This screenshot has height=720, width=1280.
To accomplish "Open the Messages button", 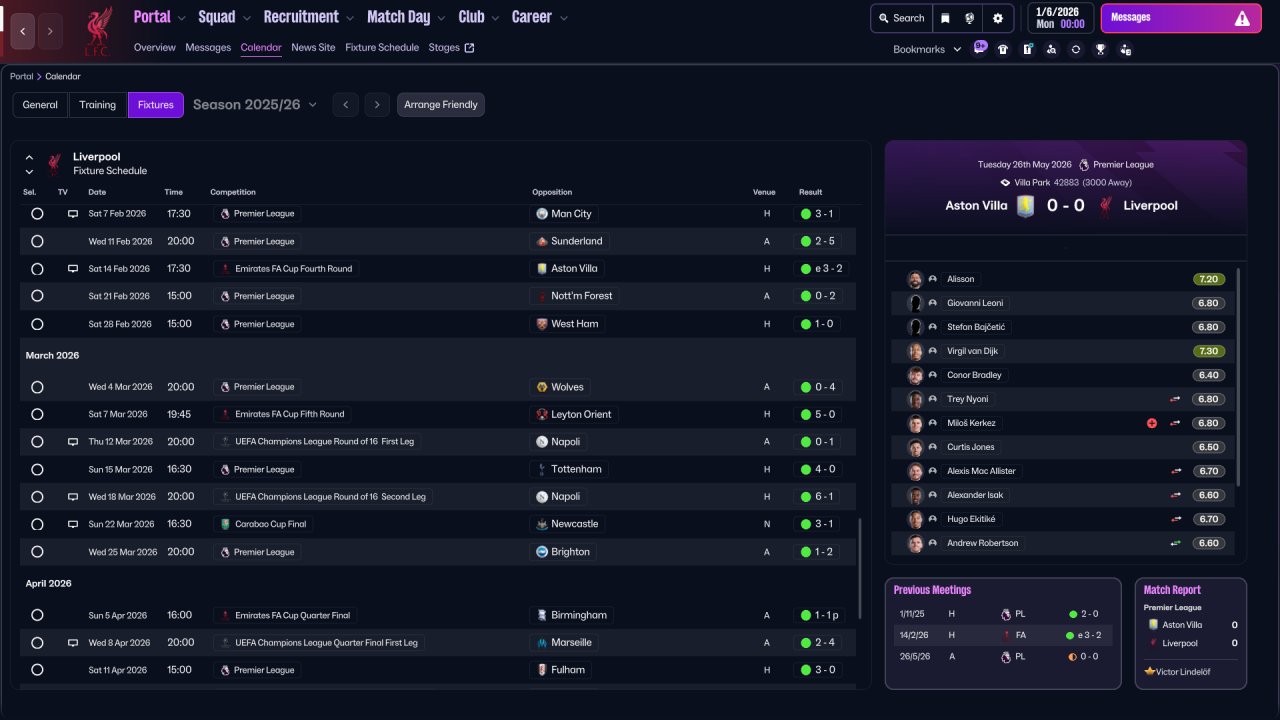I will 1180,18.
